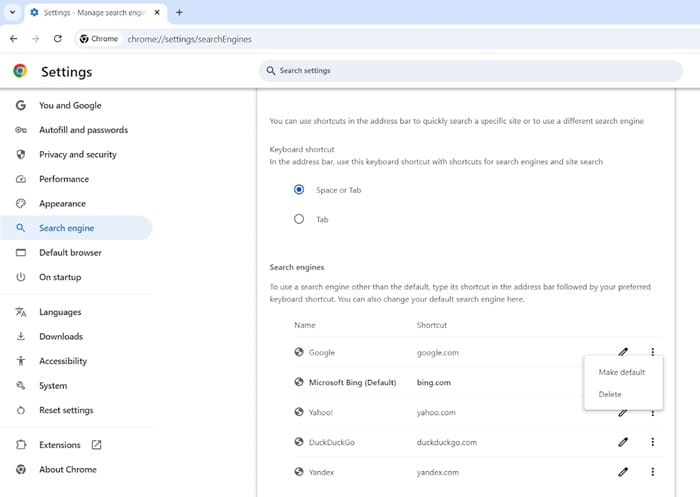This screenshot has height=497, width=700.
Task: Select the Tab radio button
Action: tap(299, 219)
